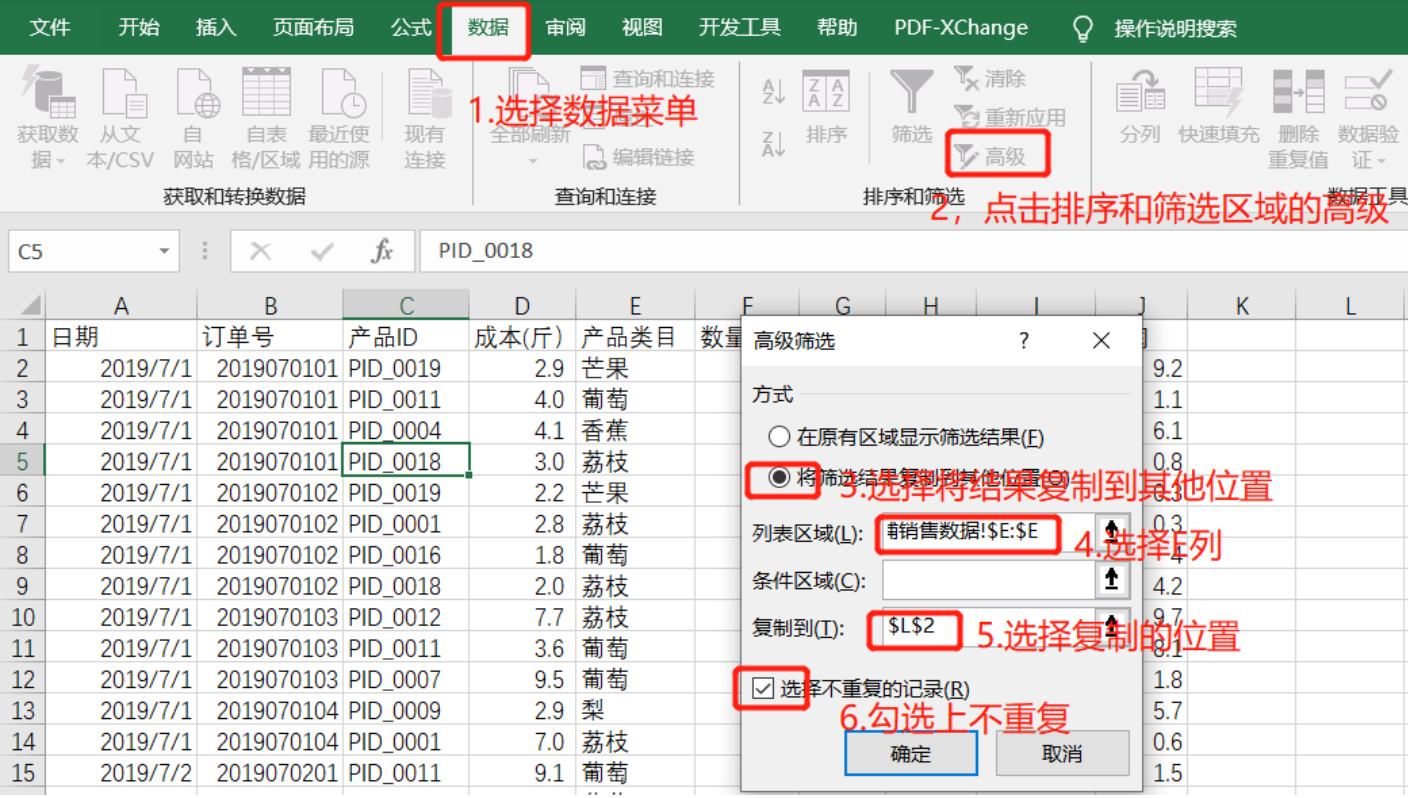Viewport: 1408px width, 798px height.
Task: Click the 复制到 input field
Action: (x=988, y=628)
